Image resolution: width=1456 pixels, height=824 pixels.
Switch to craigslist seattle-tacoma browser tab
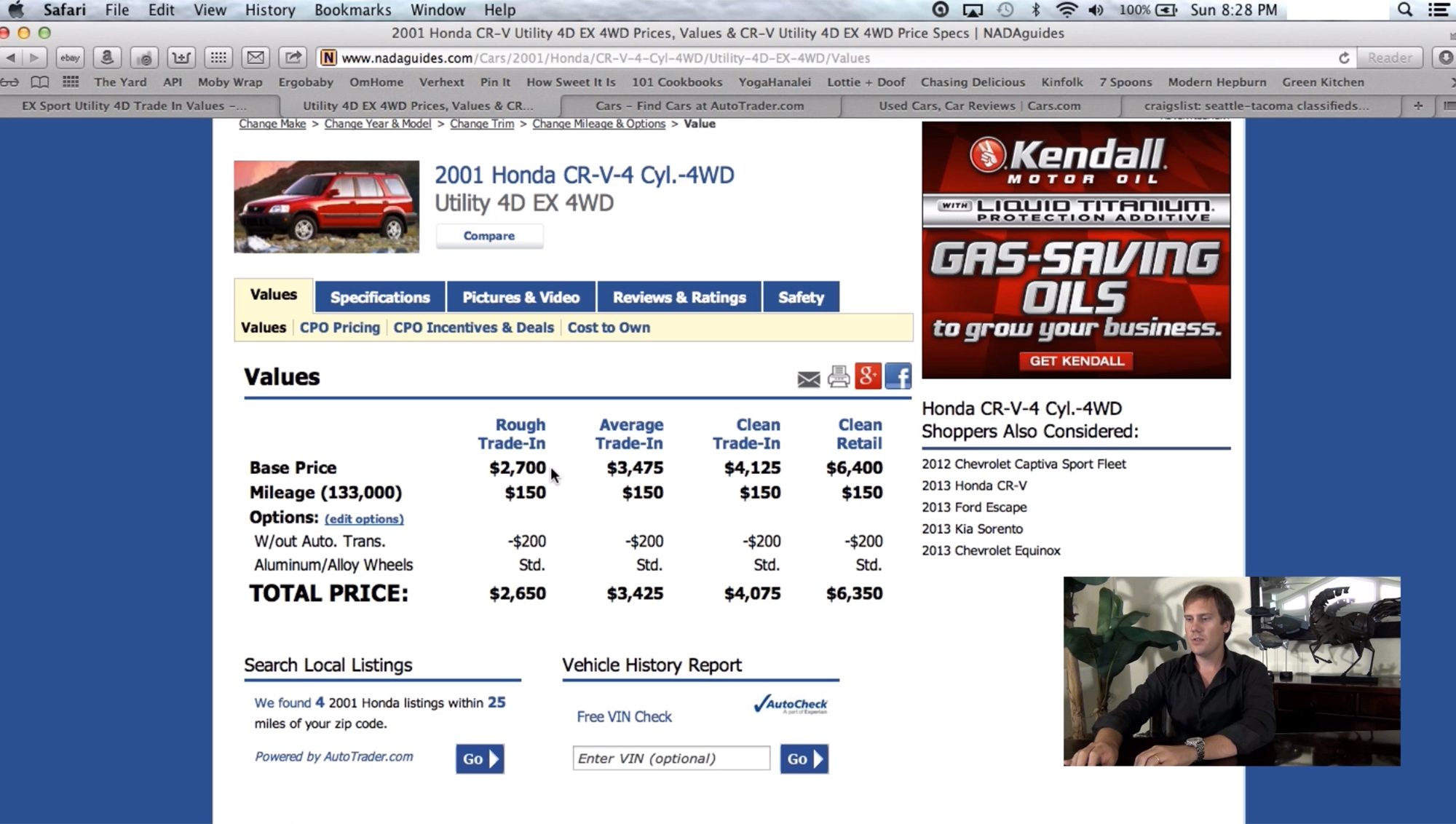1256,106
